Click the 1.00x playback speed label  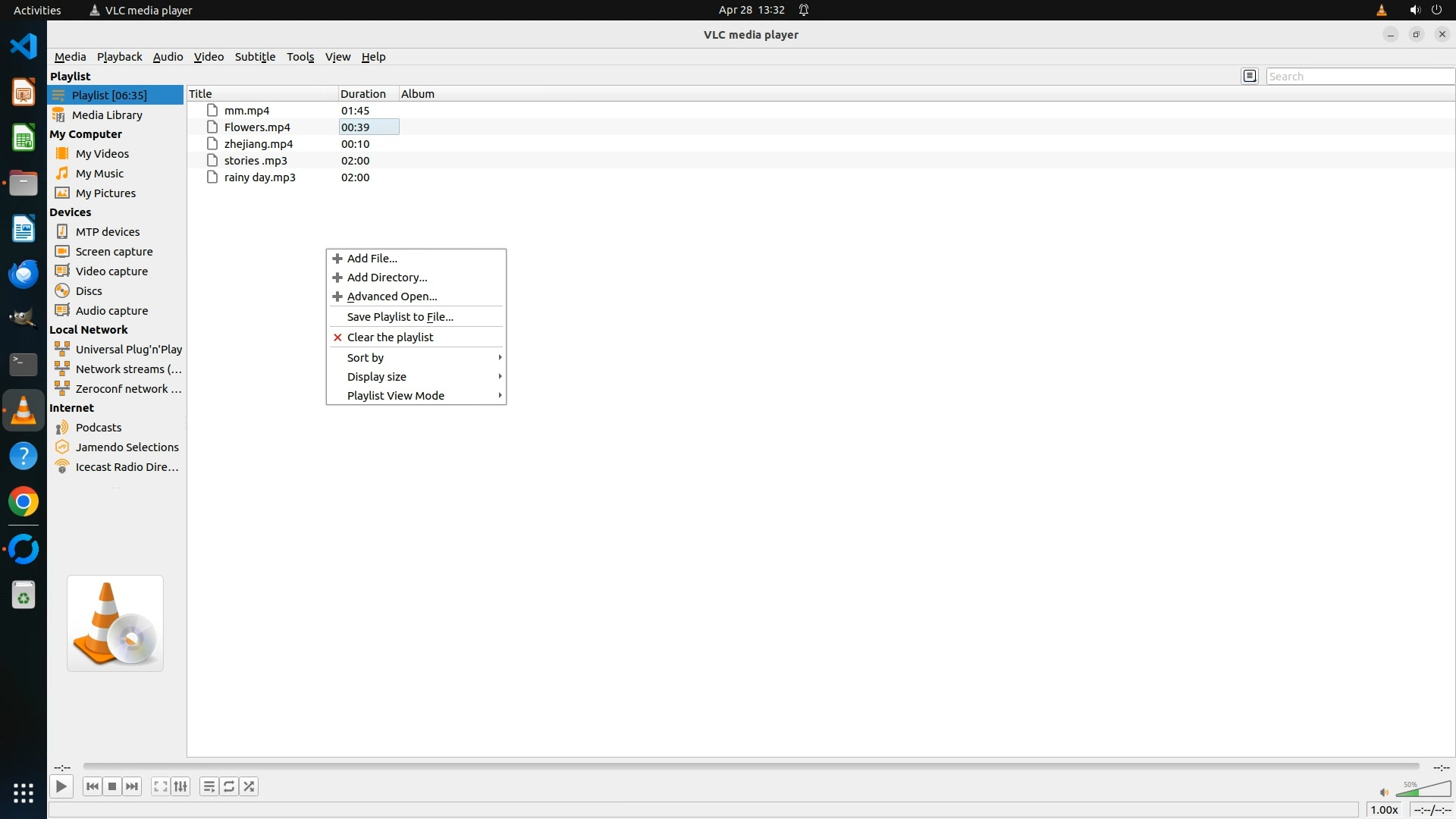click(1384, 810)
